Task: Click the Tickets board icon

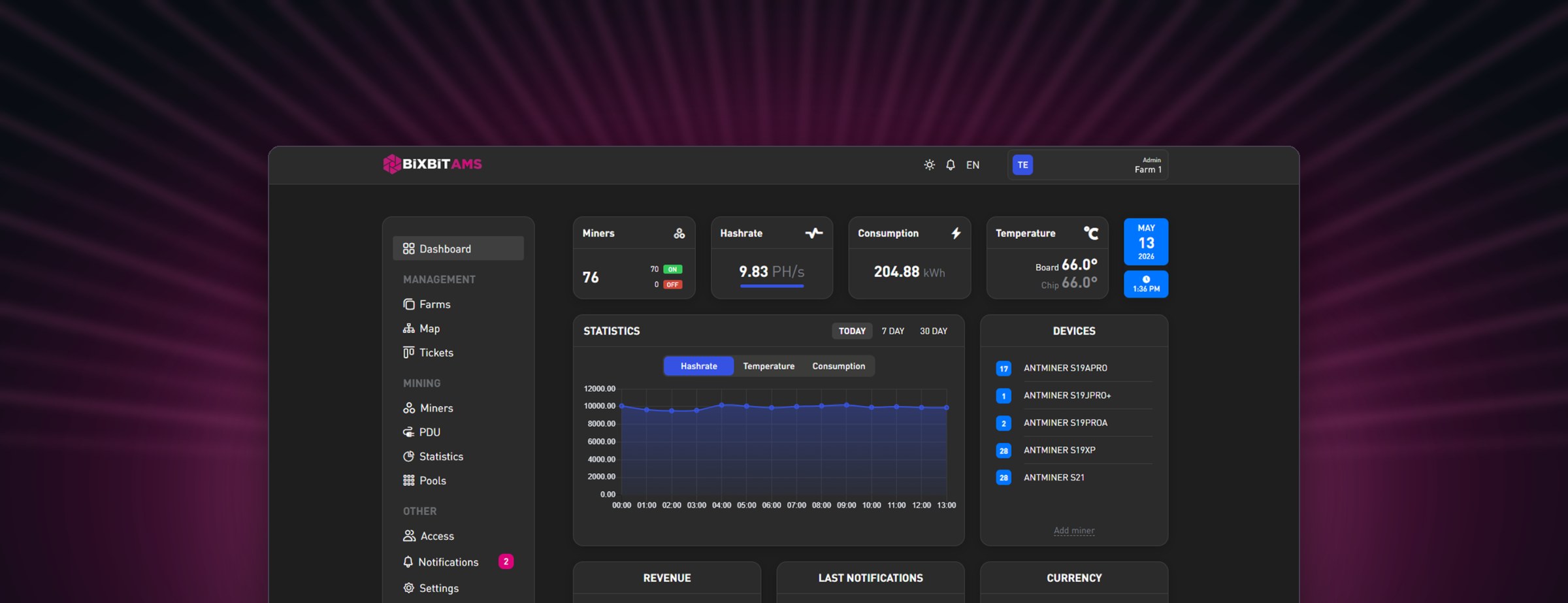Action: coord(408,352)
